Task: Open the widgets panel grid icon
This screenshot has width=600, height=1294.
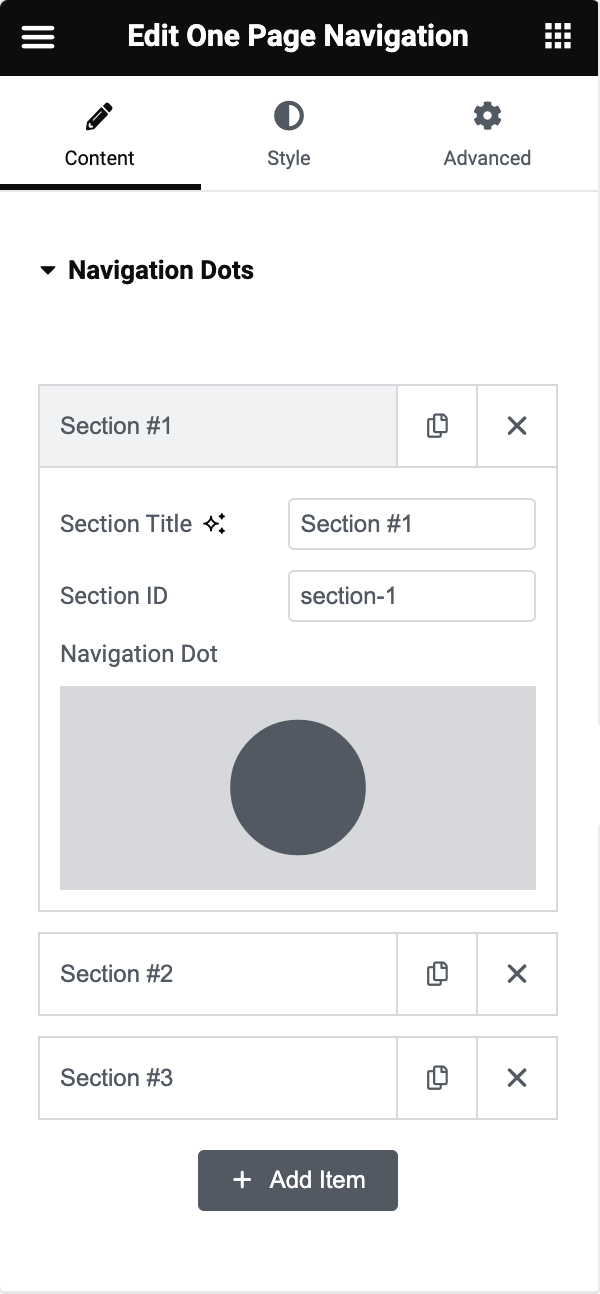Action: tap(557, 36)
